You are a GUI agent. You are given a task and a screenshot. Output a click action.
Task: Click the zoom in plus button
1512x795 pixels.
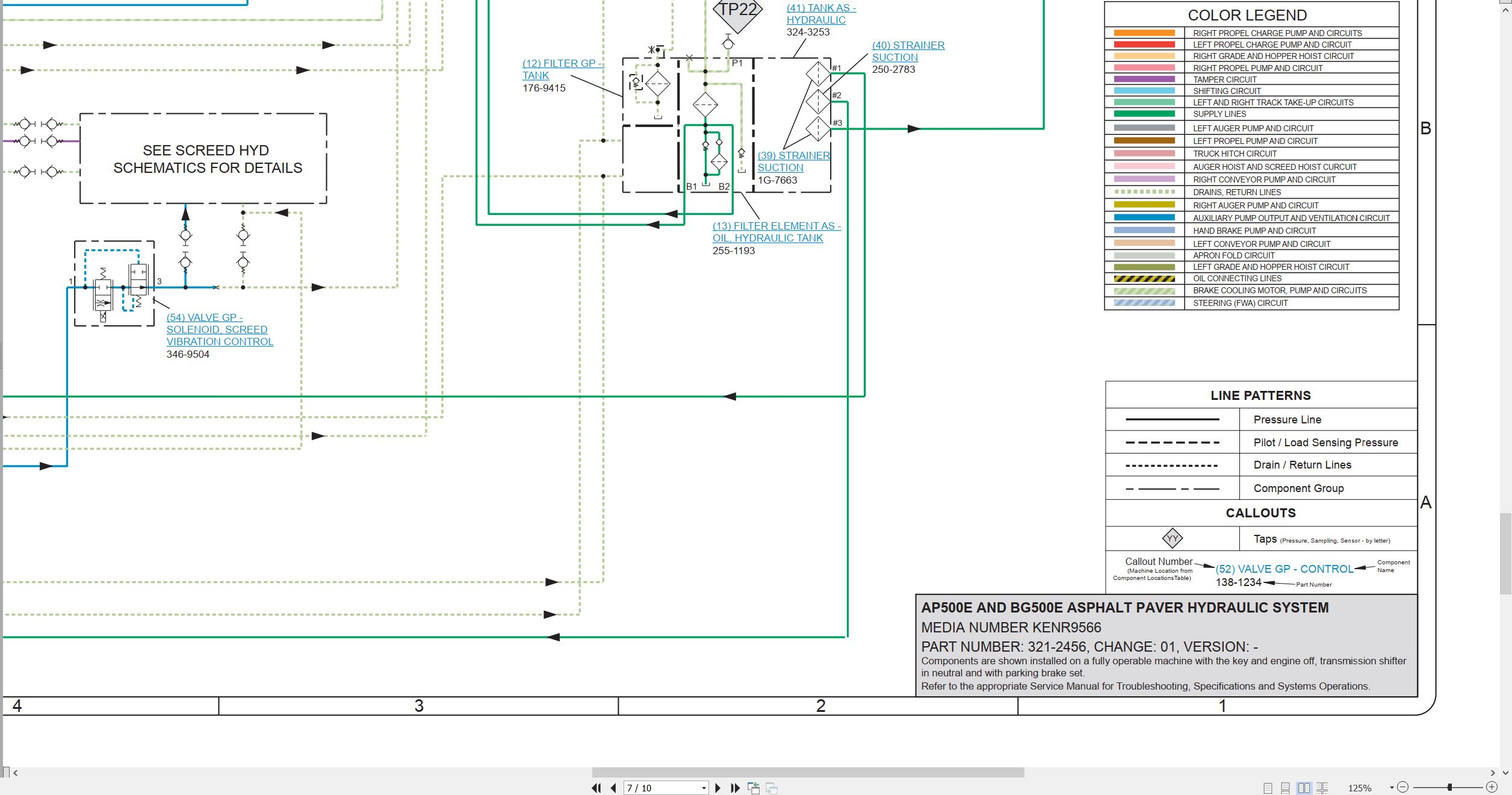(1492, 787)
